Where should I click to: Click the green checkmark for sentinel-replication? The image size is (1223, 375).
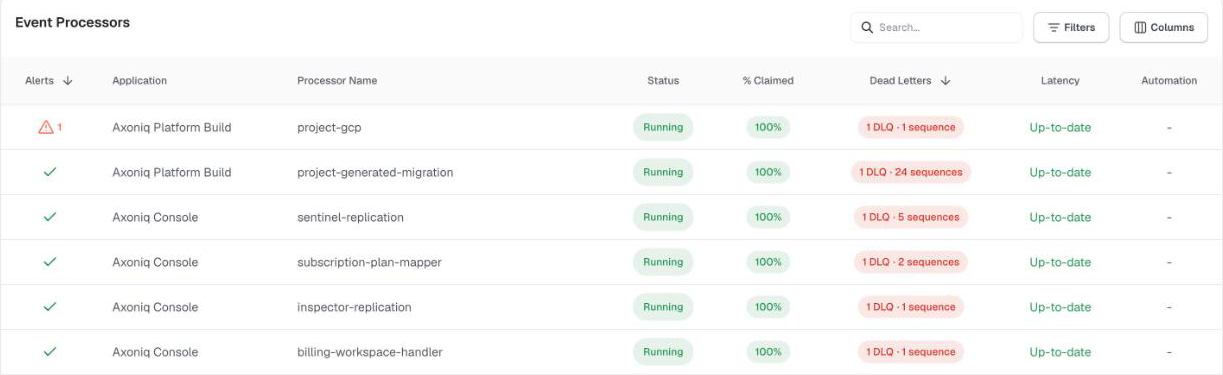[x=49, y=217]
